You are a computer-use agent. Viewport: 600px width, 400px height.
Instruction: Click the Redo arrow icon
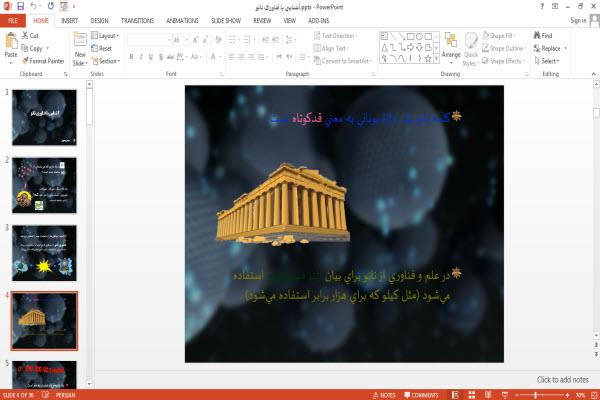point(51,6)
